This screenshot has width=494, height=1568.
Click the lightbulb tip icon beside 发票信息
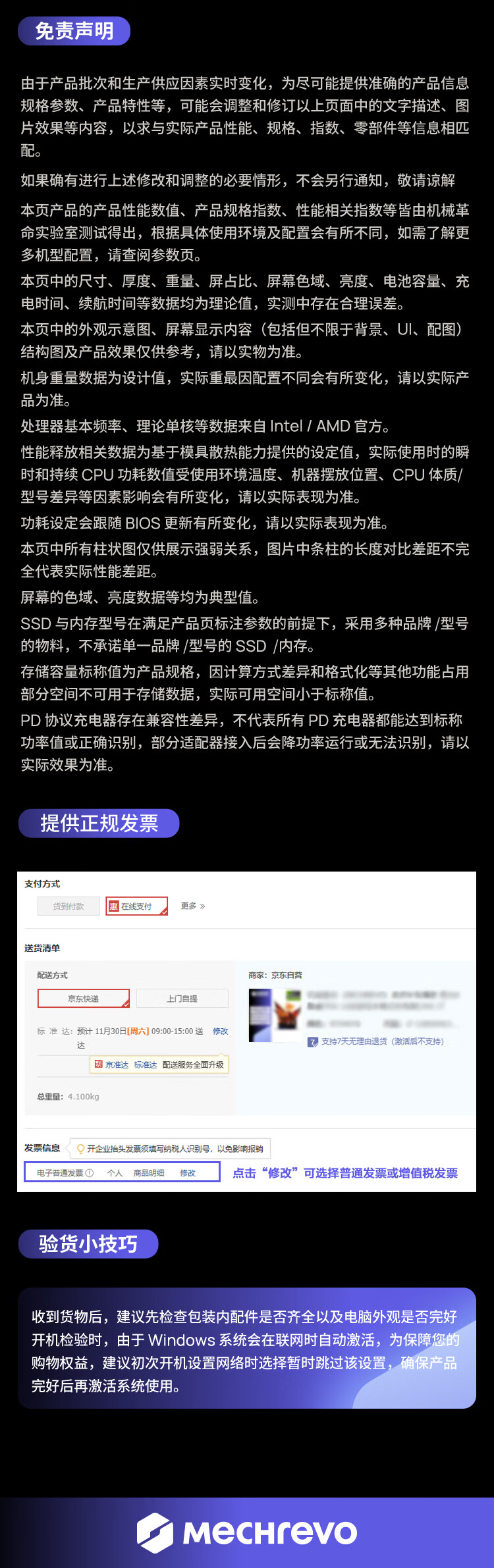click(80, 1149)
